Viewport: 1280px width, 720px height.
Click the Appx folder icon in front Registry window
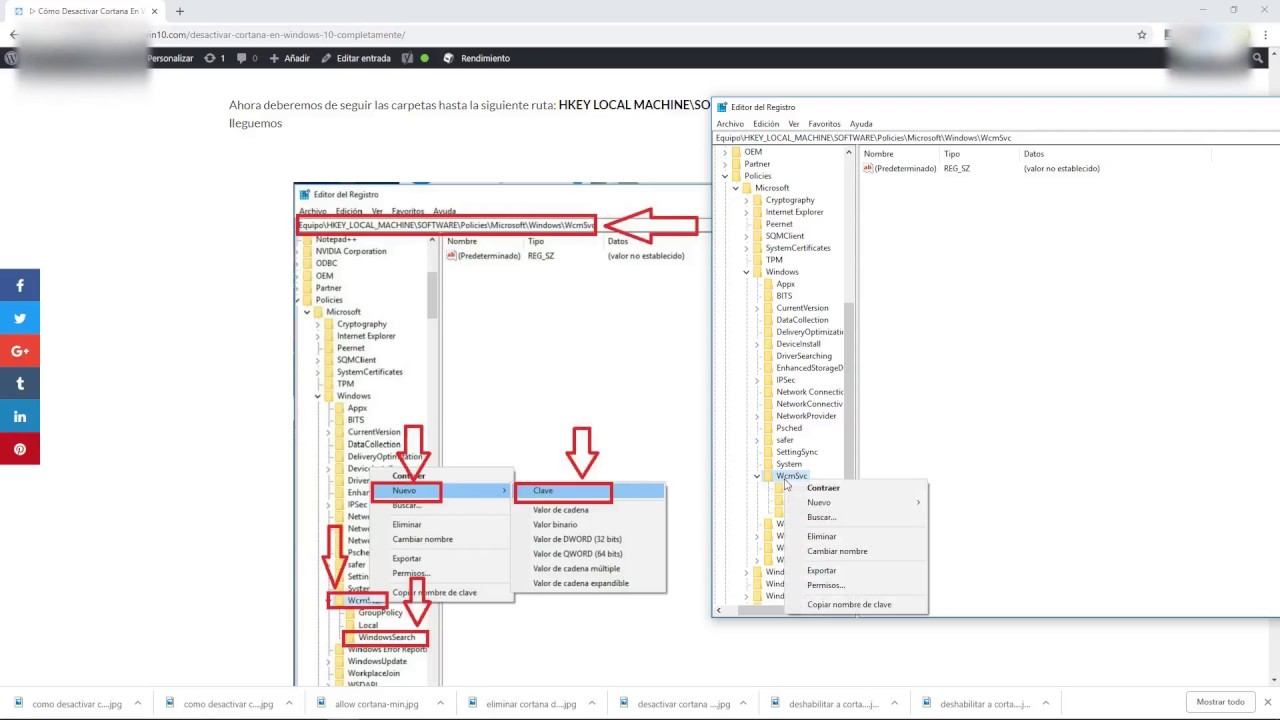tap(768, 284)
